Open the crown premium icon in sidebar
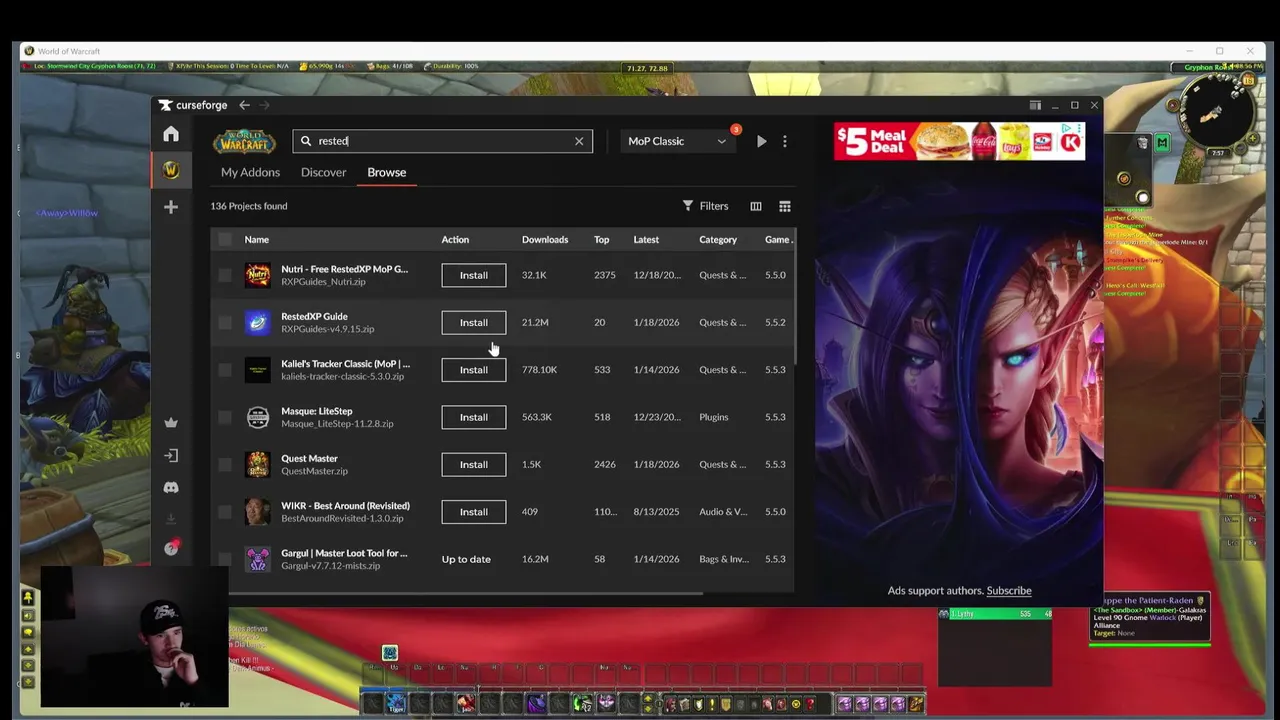This screenshot has height=720, width=1280. 171,422
